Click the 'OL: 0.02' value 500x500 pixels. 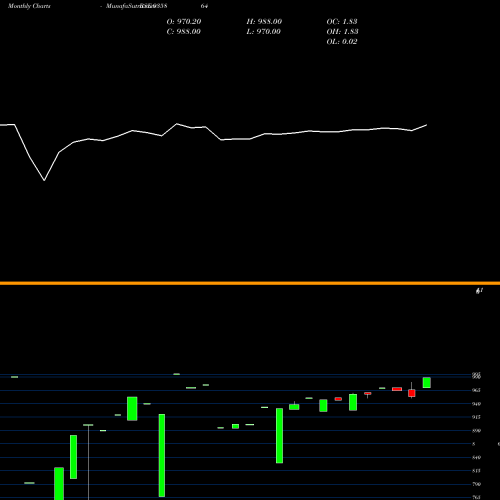point(342,42)
